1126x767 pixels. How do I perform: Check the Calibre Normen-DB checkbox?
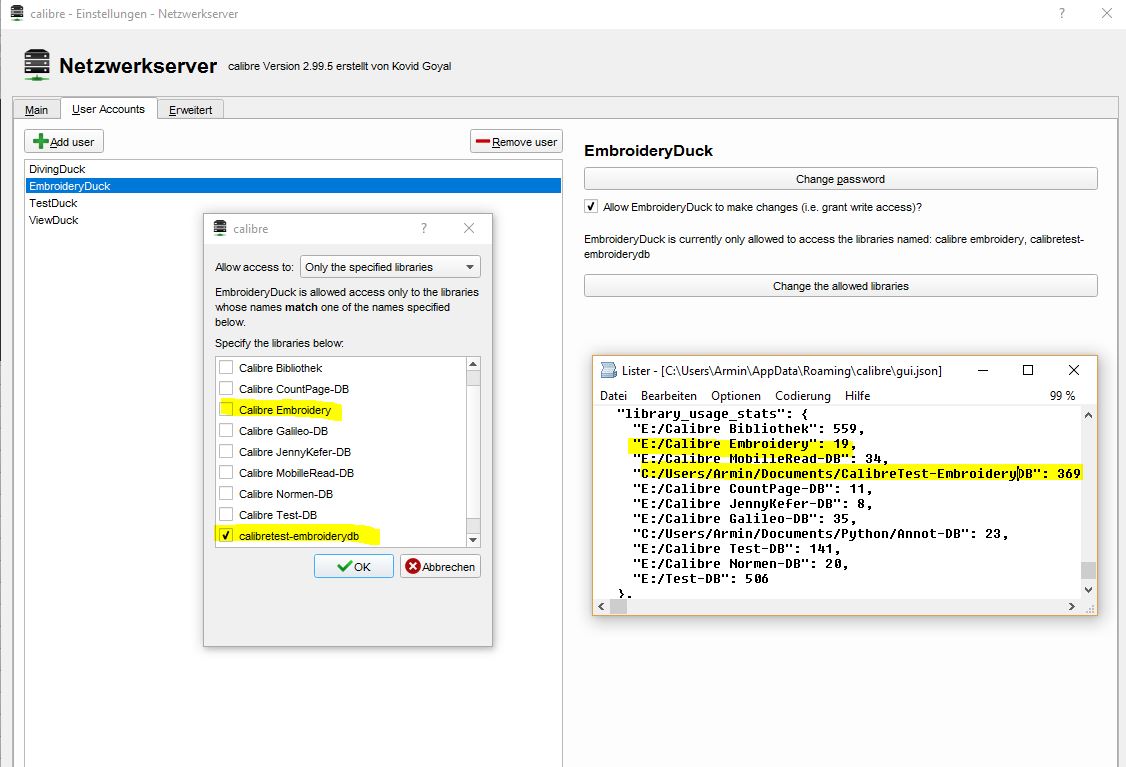(226, 494)
